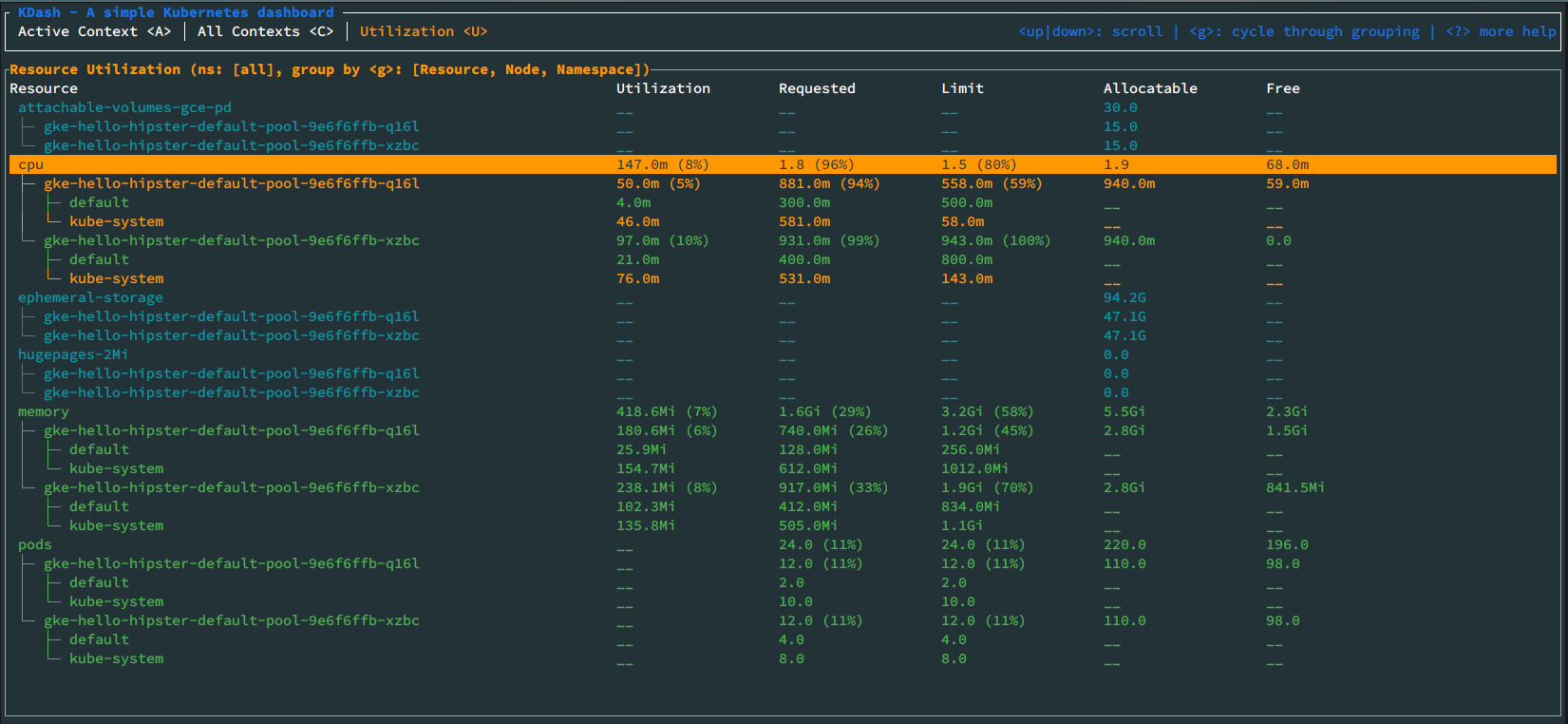1568x724 pixels.
Task: Click memory allocatable value 5.5Gi
Action: pos(1124,411)
